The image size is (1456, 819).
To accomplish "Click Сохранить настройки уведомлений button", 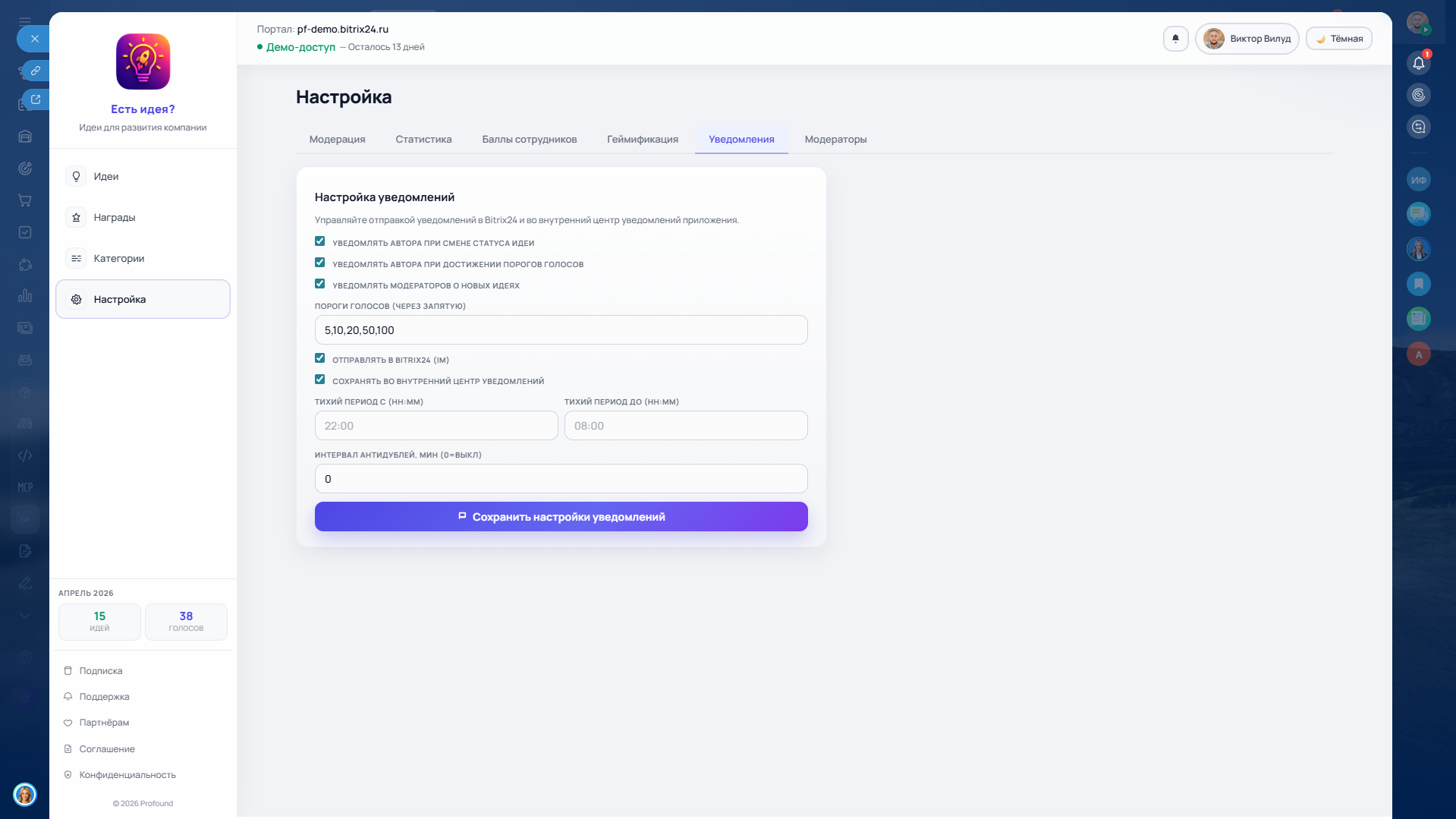I will pyautogui.click(x=561, y=517).
